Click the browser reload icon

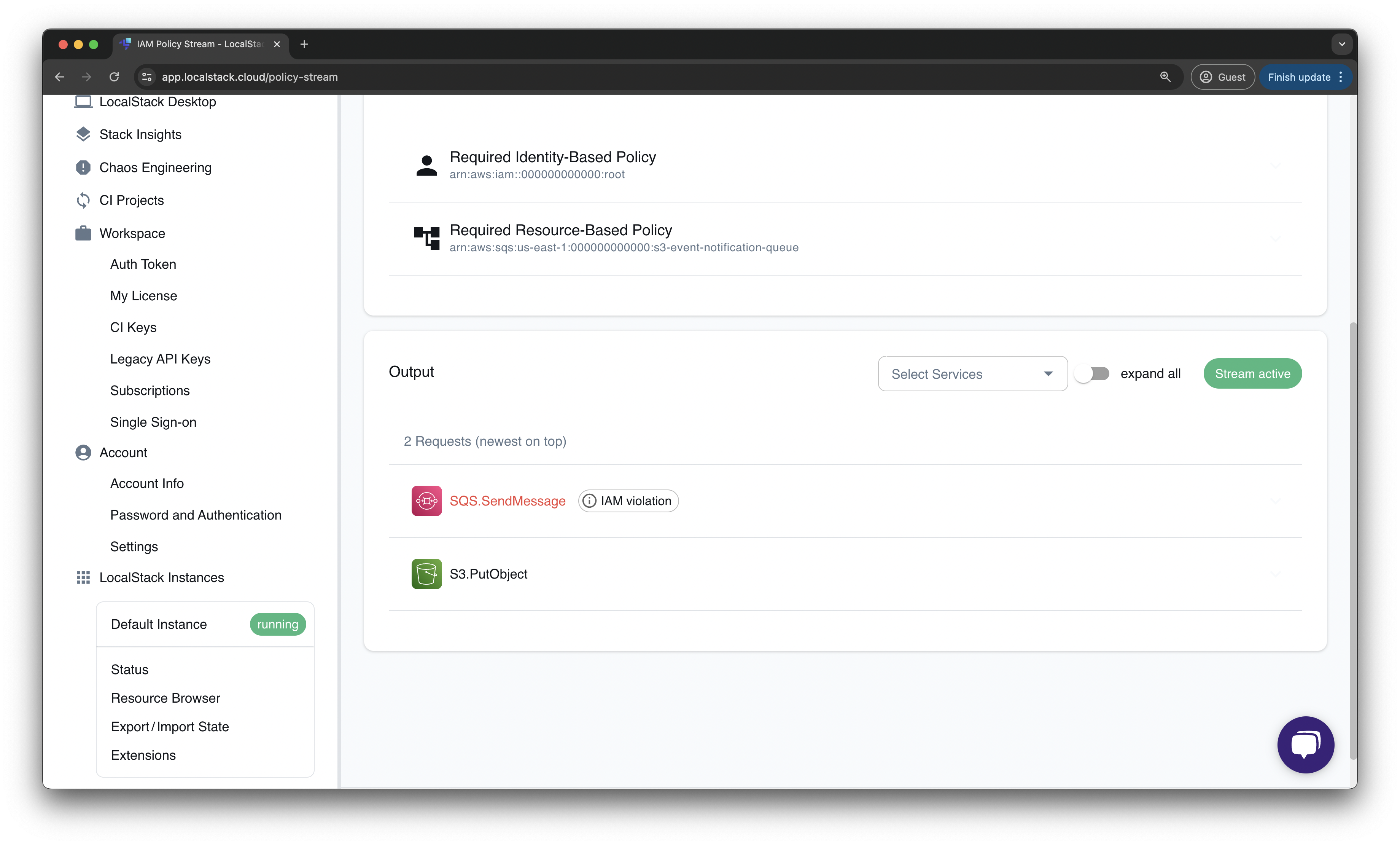114,77
